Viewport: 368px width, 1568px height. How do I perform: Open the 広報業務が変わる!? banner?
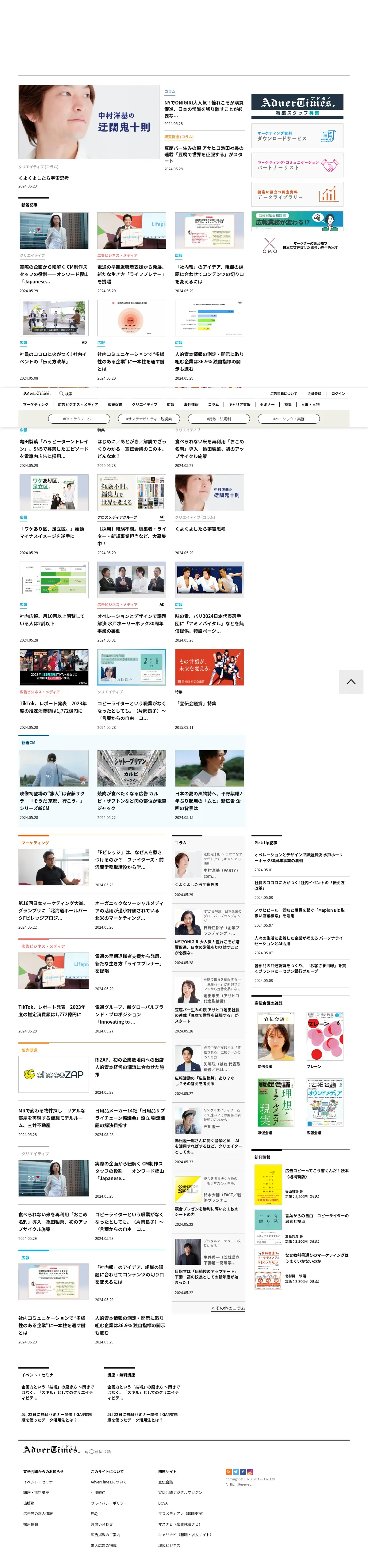(297, 221)
